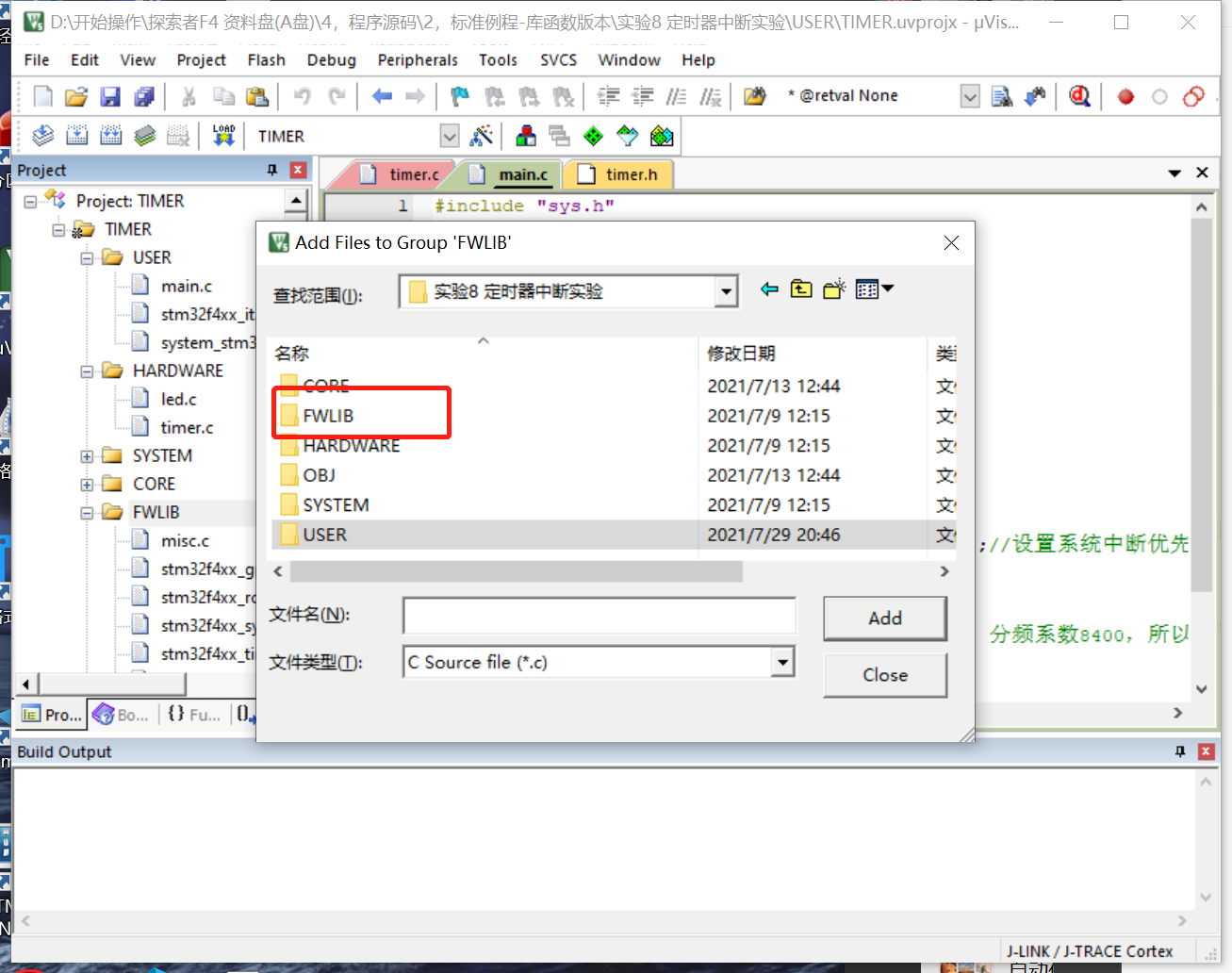Open the TIMER target selection dropdown
This screenshot has width=1232, height=973.
click(450, 137)
